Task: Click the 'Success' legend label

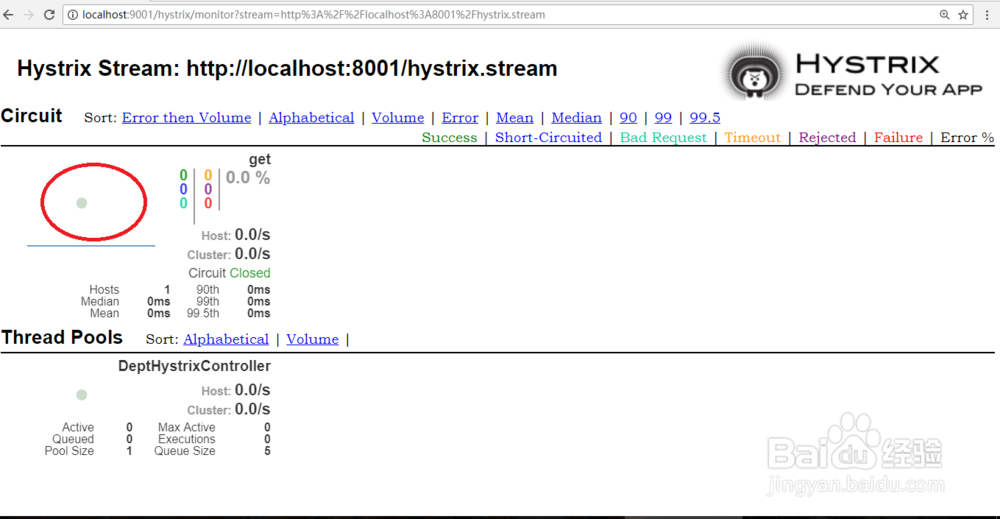Action: 449,138
